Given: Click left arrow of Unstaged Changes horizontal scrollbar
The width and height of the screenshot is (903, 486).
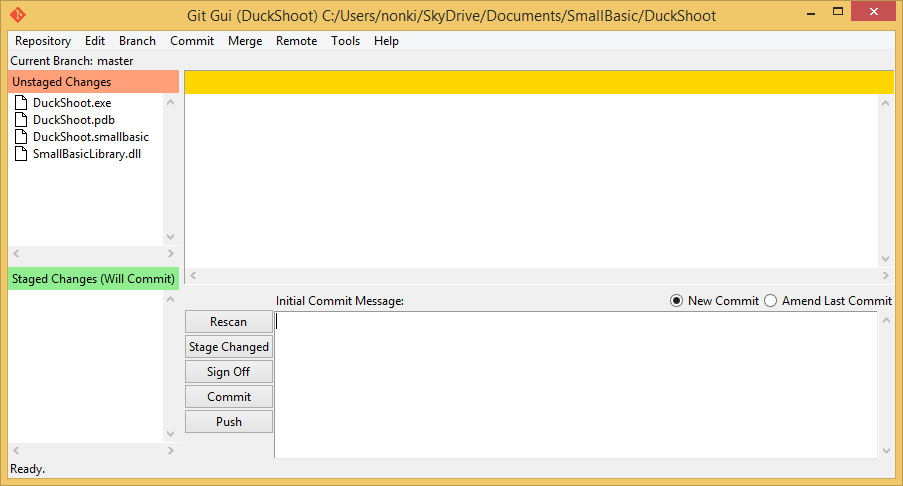Looking at the screenshot, I should click(16, 253).
